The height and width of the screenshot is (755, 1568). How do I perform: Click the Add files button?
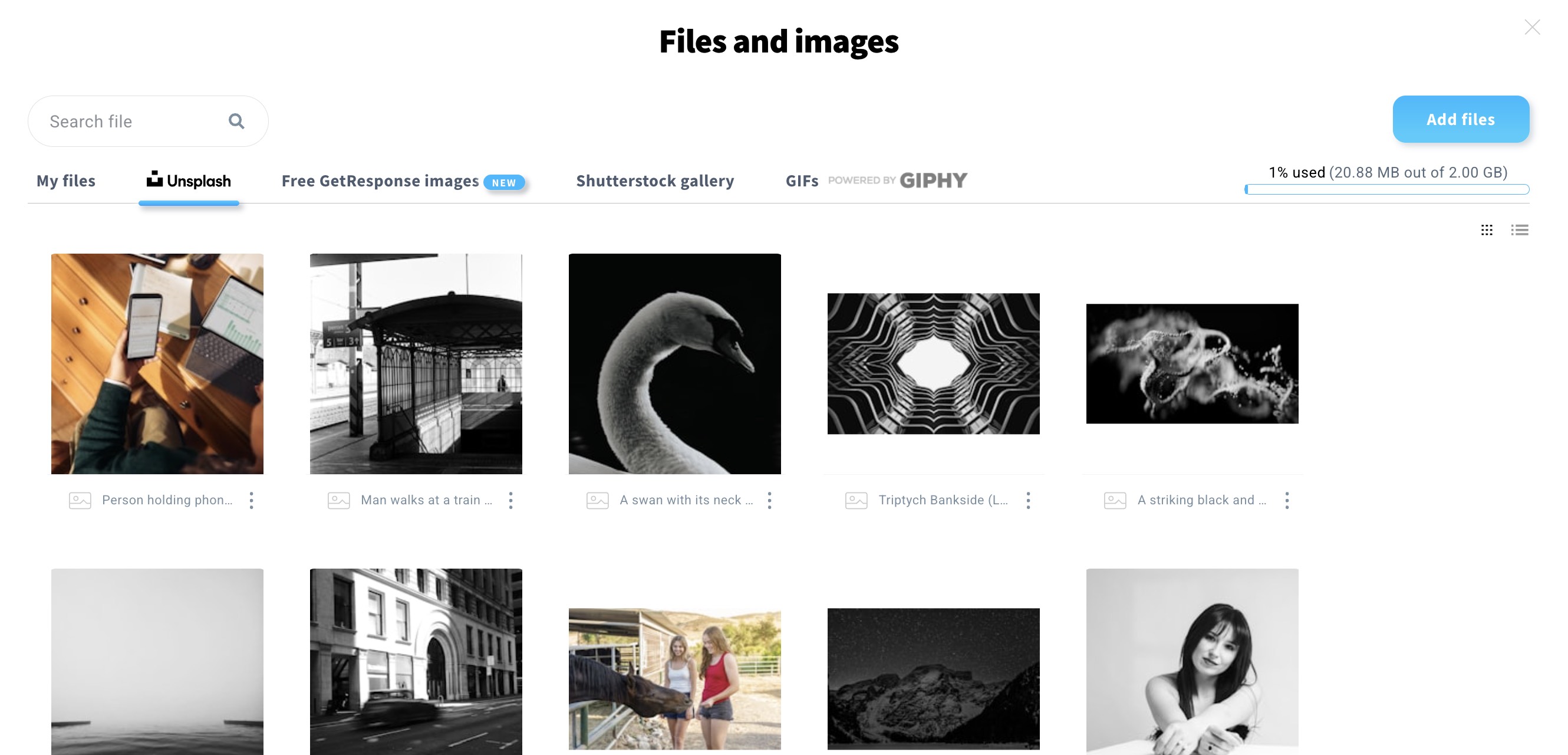1461,119
